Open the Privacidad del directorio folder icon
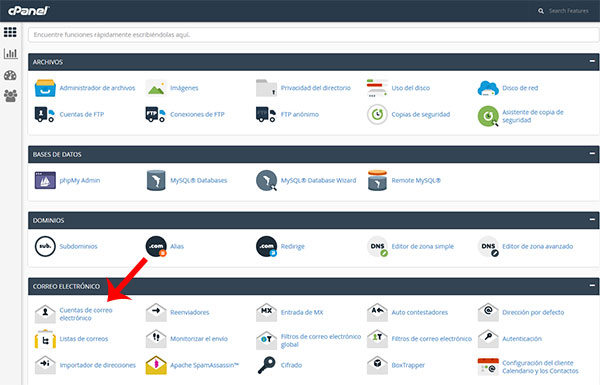 (266, 88)
